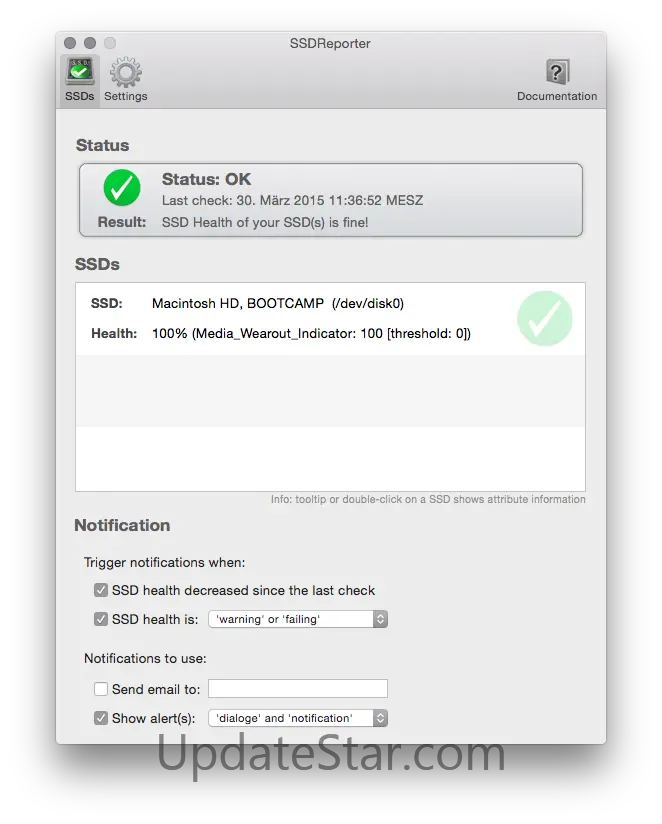662x824 pixels.
Task: Click the 'Notifications to use:' label
Action: pyautogui.click(x=145, y=658)
